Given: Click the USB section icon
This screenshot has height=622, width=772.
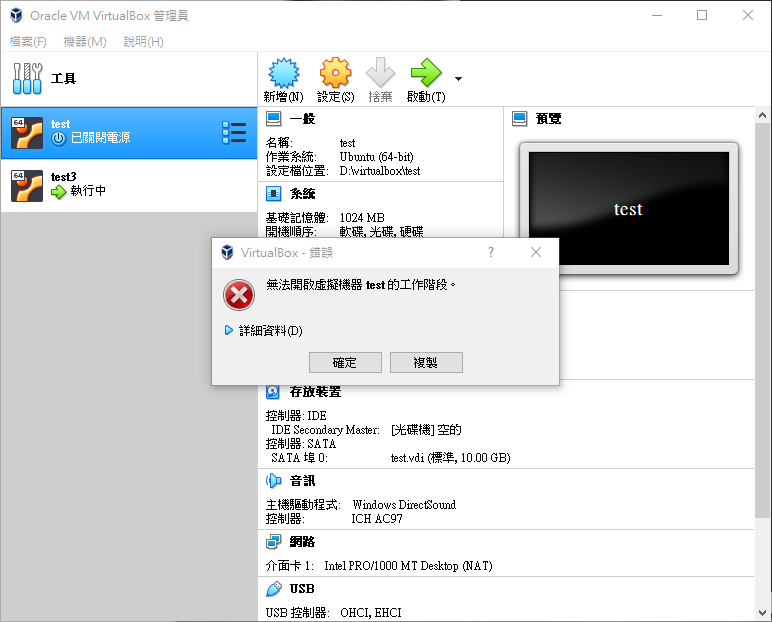Looking at the screenshot, I should [x=274, y=589].
